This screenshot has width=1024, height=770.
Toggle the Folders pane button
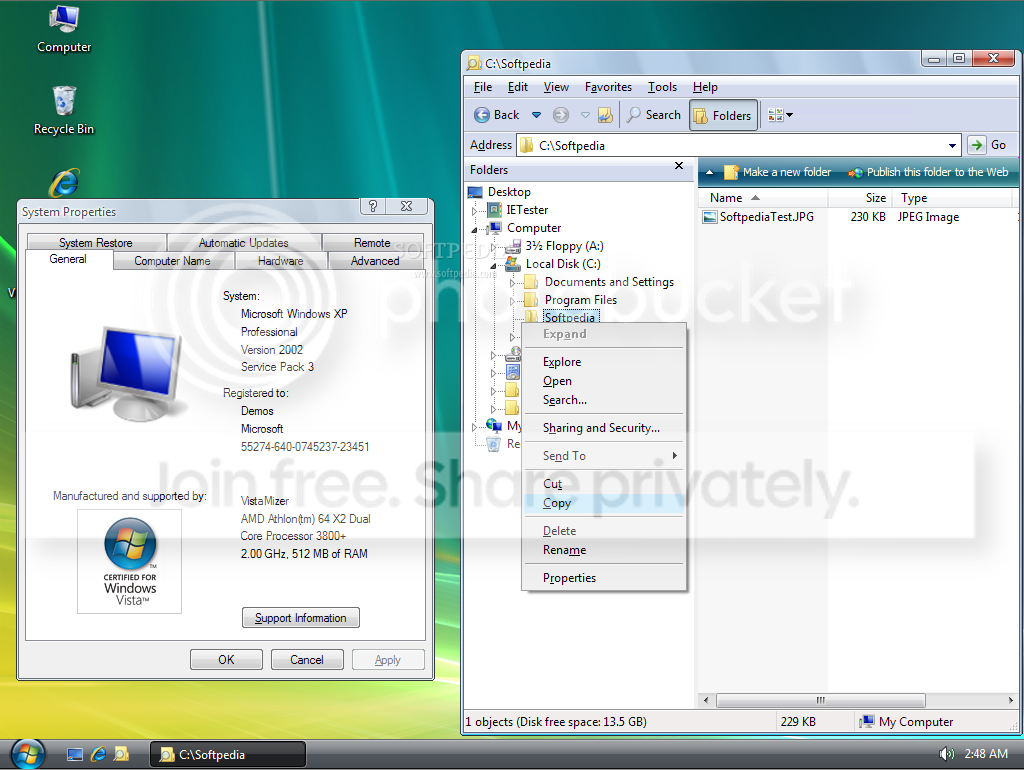[722, 115]
